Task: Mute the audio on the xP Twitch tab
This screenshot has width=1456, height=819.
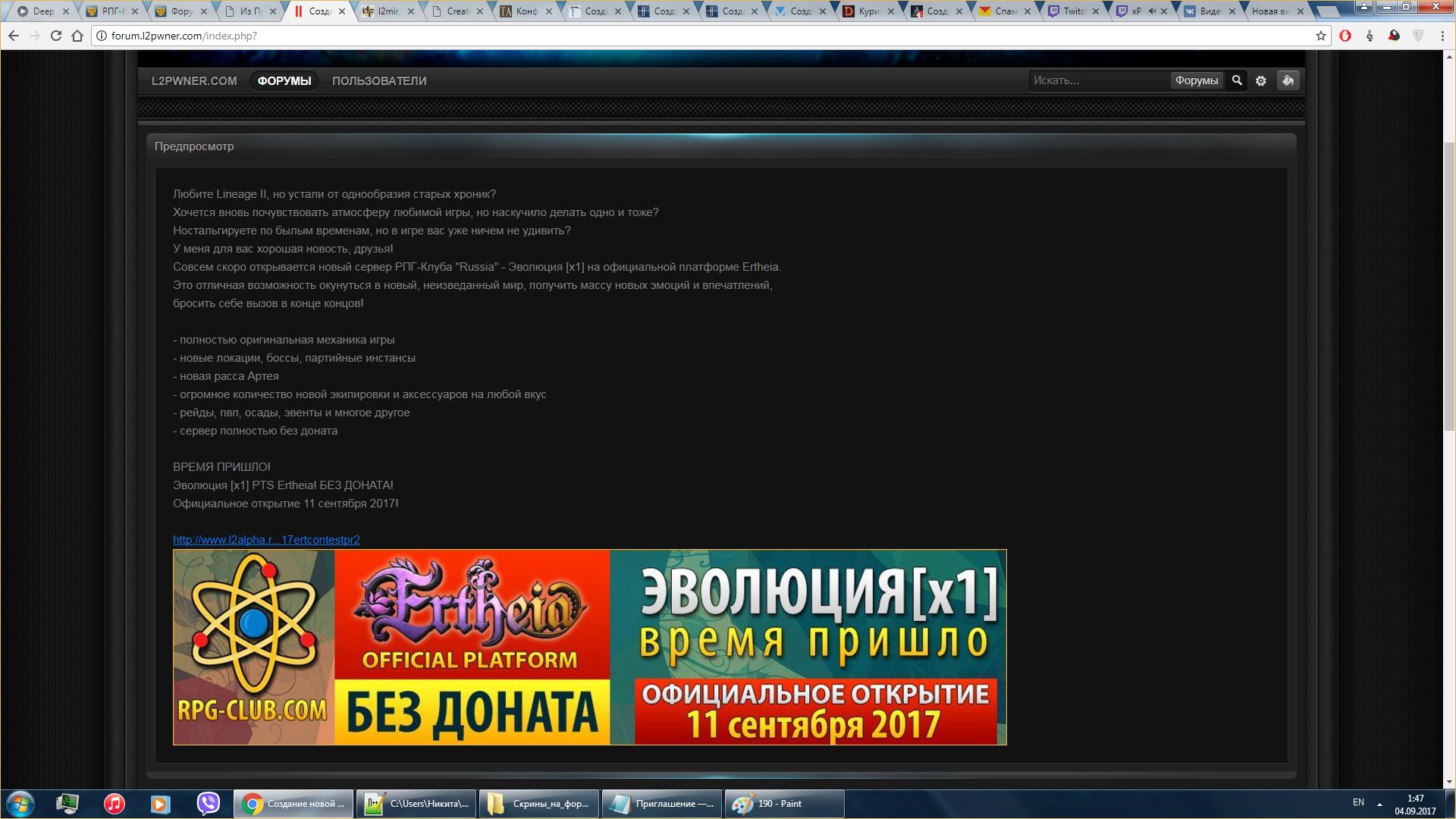Action: [1153, 11]
